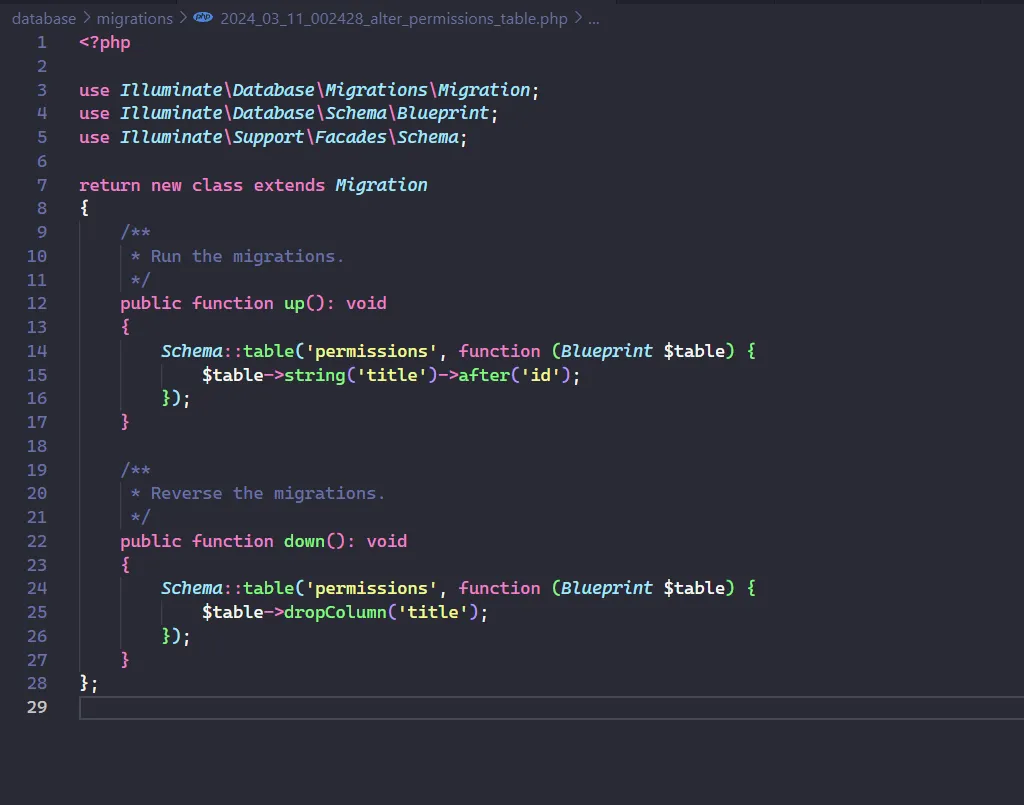
Task: Click the opening <?php tag
Action: (x=105, y=42)
